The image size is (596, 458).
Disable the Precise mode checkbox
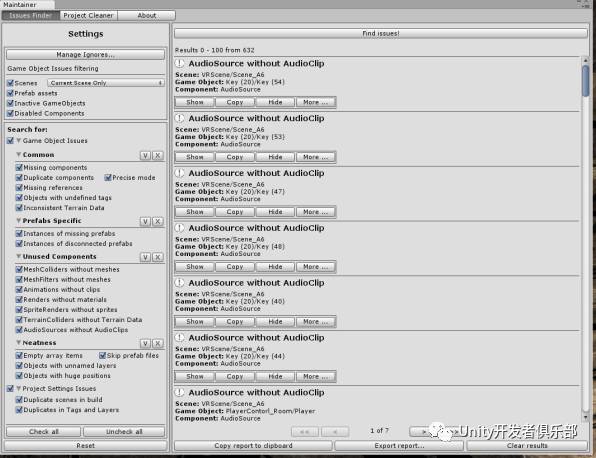tap(108, 177)
